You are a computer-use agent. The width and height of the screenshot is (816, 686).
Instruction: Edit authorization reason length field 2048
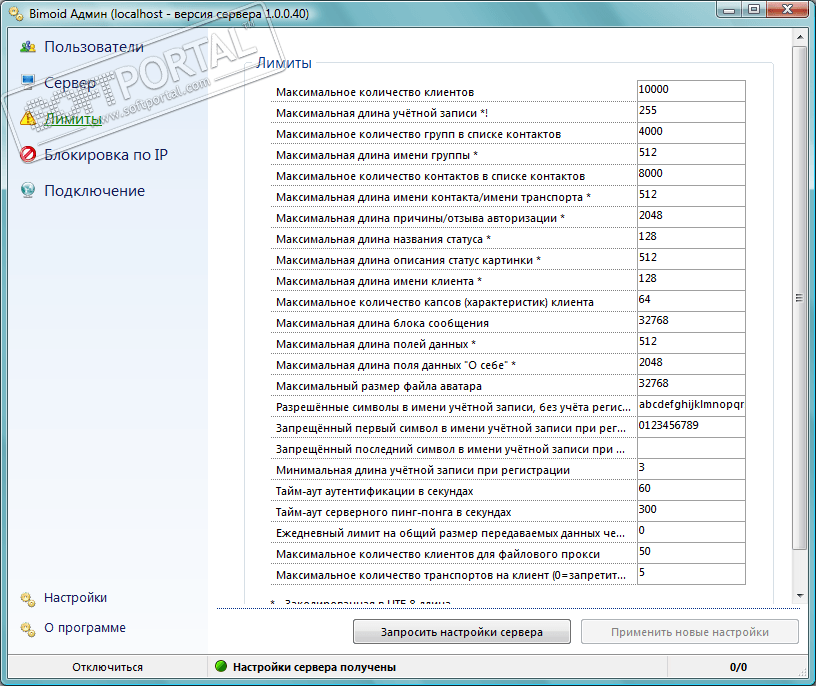691,217
